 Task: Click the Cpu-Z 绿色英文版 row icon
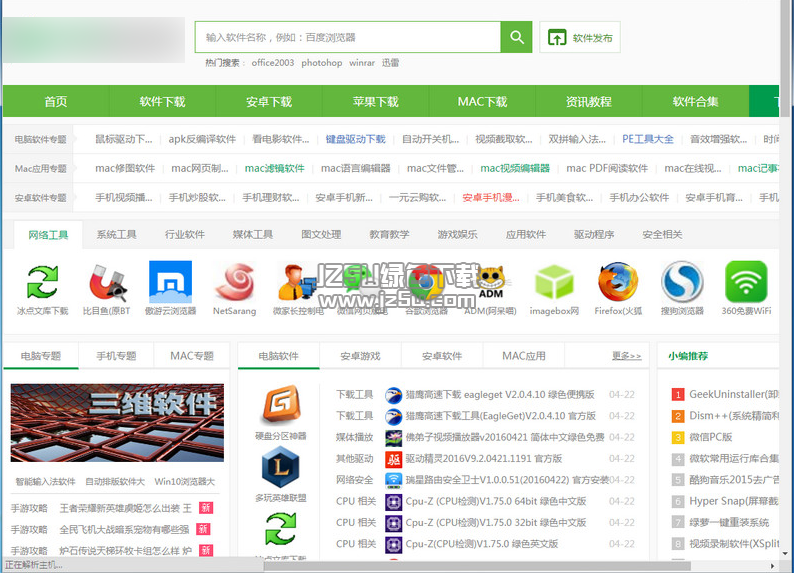point(393,544)
